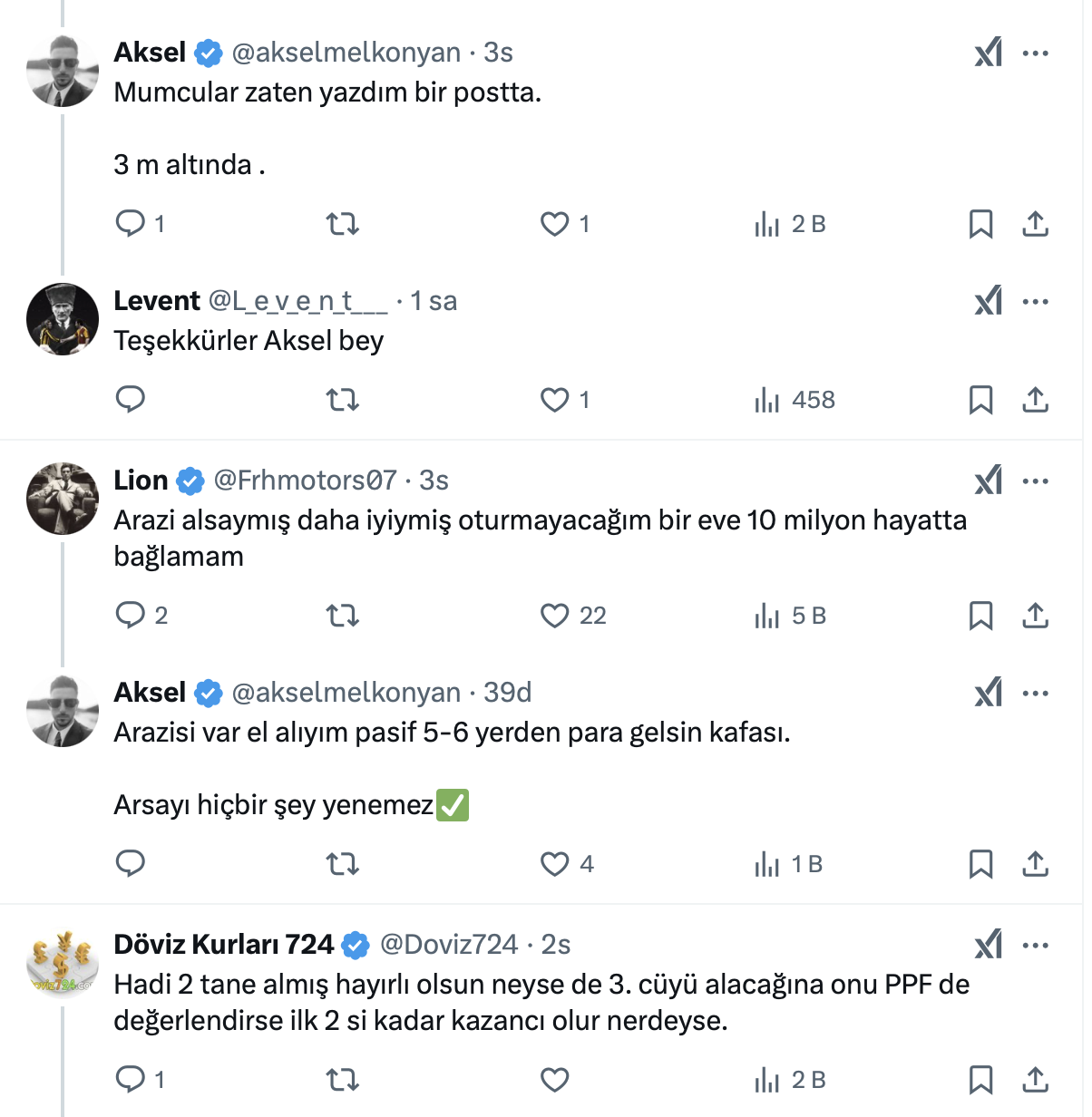
Task: Click Levent's Atatürk profile picture
Action: tap(63, 319)
